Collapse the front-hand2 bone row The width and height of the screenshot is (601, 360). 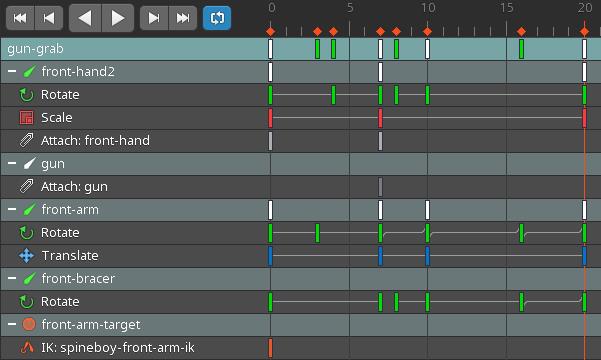12,71
